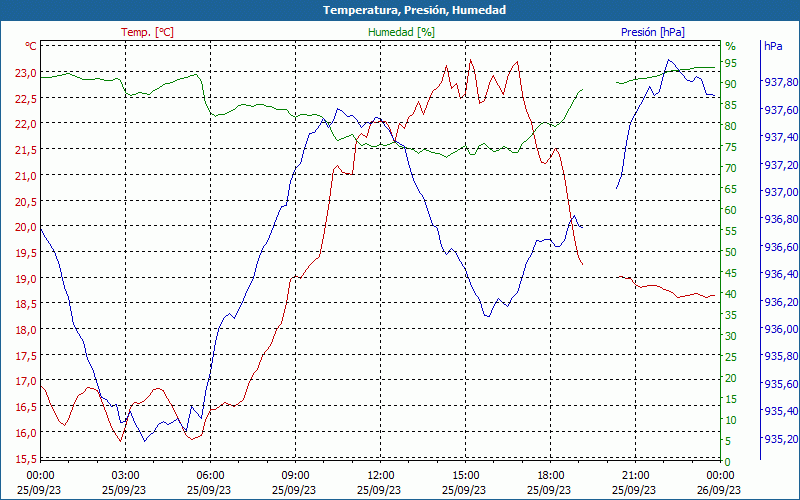This screenshot has width=800, height=500.
Task: Select the blue 'Presión [hPa]' legend label
Action: point(653,32)
